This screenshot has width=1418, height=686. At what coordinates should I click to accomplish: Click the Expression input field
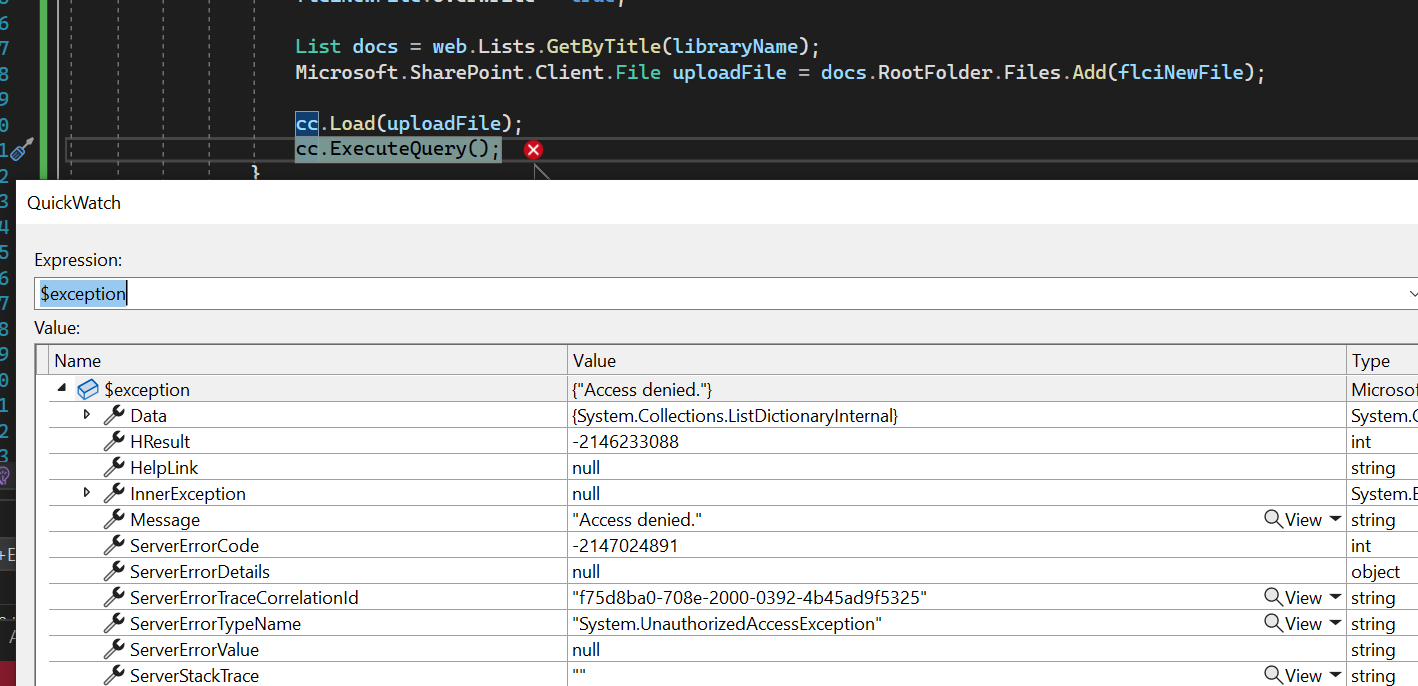720,294
